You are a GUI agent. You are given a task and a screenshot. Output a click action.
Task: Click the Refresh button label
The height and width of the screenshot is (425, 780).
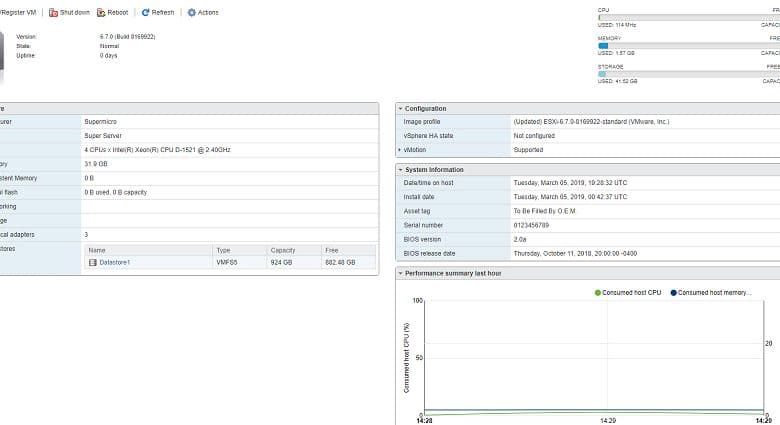click(163, 12)
